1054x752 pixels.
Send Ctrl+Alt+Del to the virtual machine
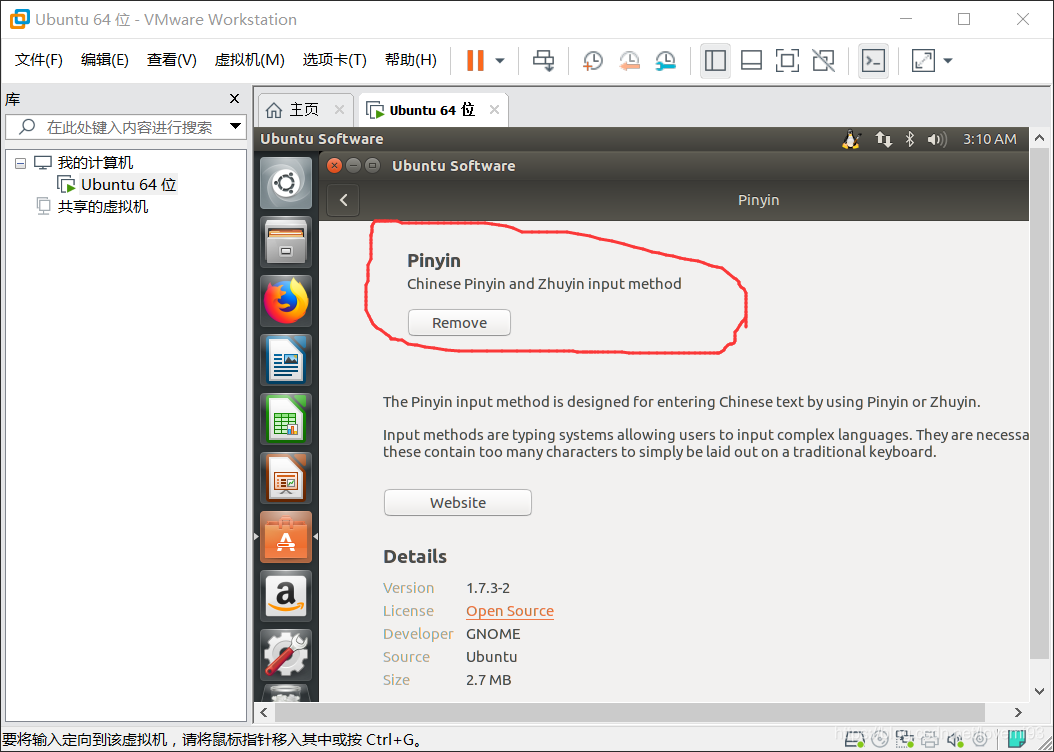point(543,60)
